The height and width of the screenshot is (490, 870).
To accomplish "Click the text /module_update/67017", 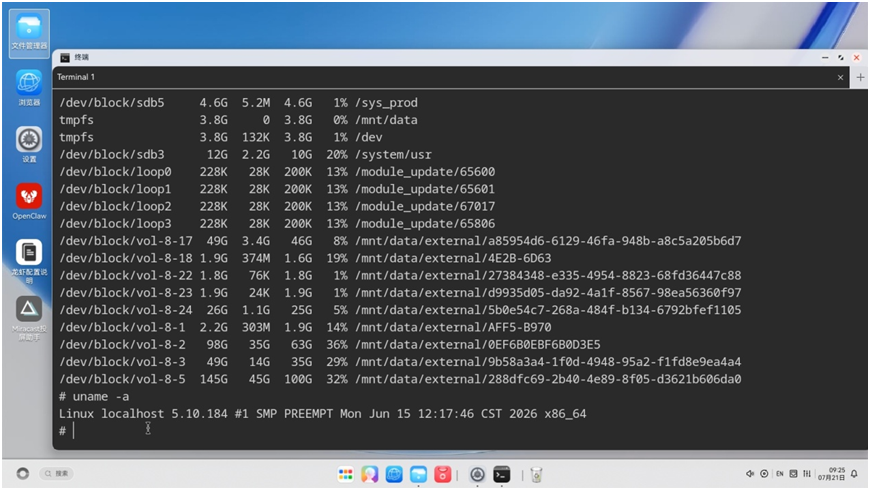I will tap(424, 206).
